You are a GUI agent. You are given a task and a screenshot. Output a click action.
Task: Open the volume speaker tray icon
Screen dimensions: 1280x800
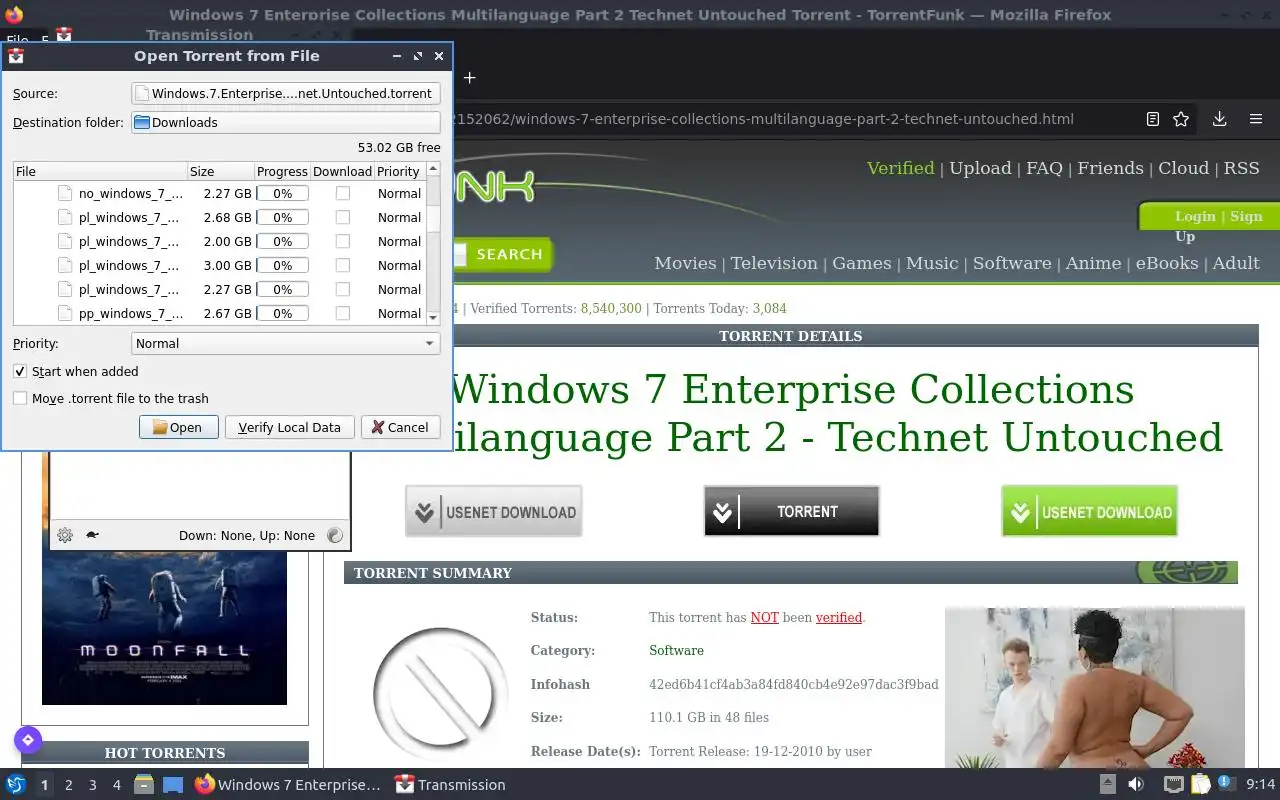point(1136,785)
